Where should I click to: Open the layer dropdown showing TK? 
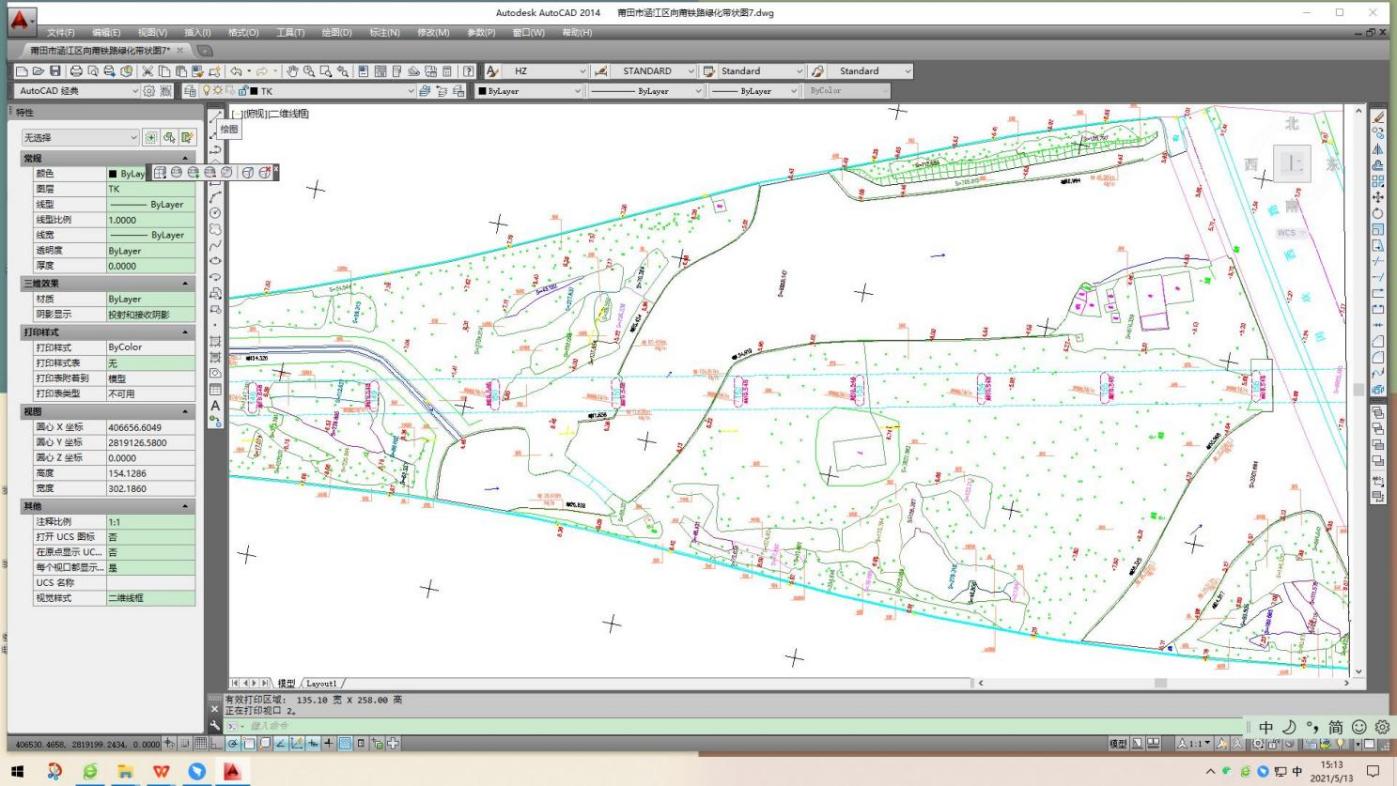[308, 91]
